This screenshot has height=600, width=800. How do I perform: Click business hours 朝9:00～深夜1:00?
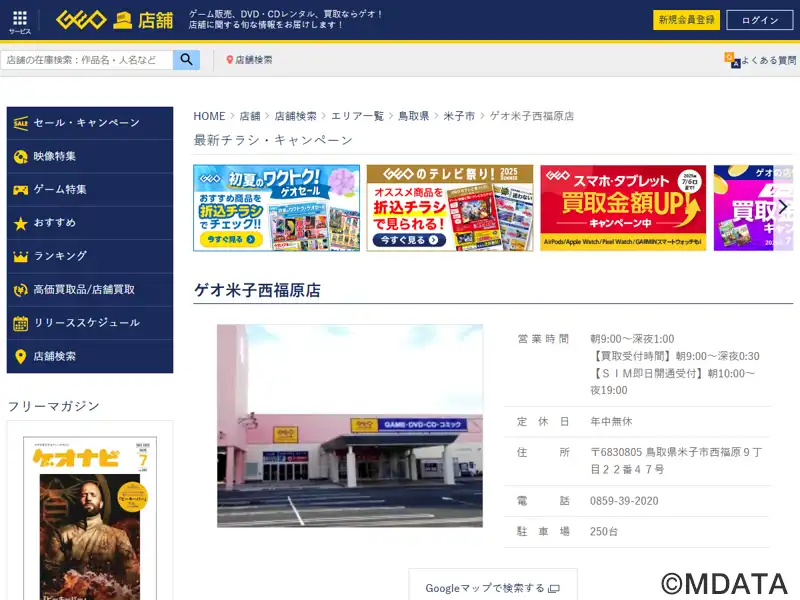click(632, 339)
